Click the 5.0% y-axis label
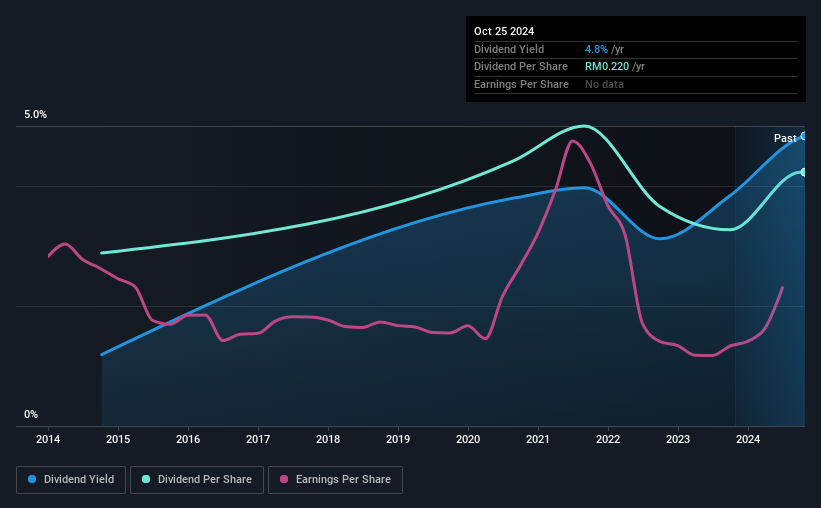The height and width of the screenshot is (508, 821). pos(35,115)
